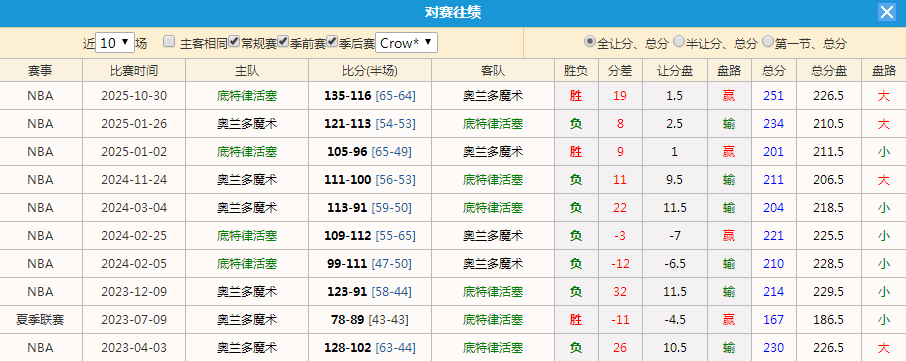Click the 大 result on 2023-04-03 row
906x361 pixels.
click(883, 348)
